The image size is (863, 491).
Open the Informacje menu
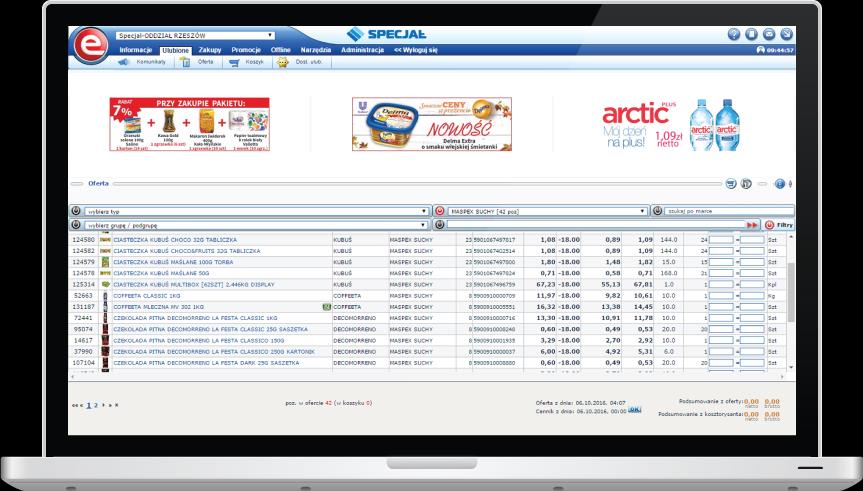(135, 50)
